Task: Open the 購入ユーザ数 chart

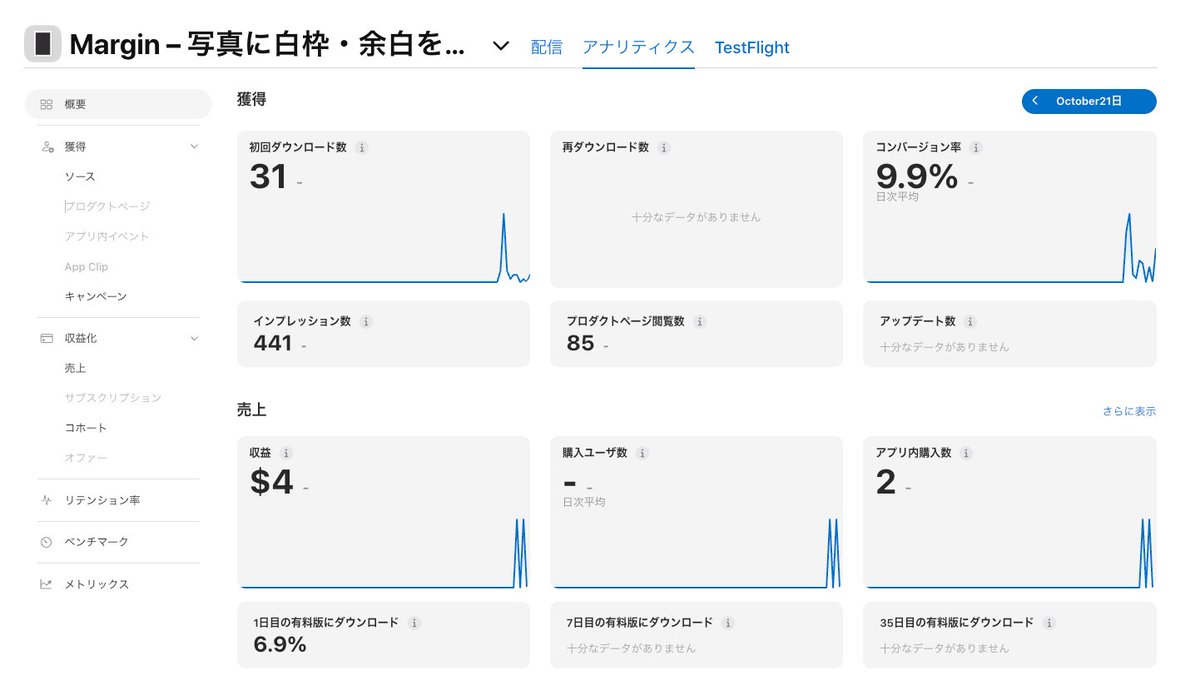Action: click(x=697, y=514)
